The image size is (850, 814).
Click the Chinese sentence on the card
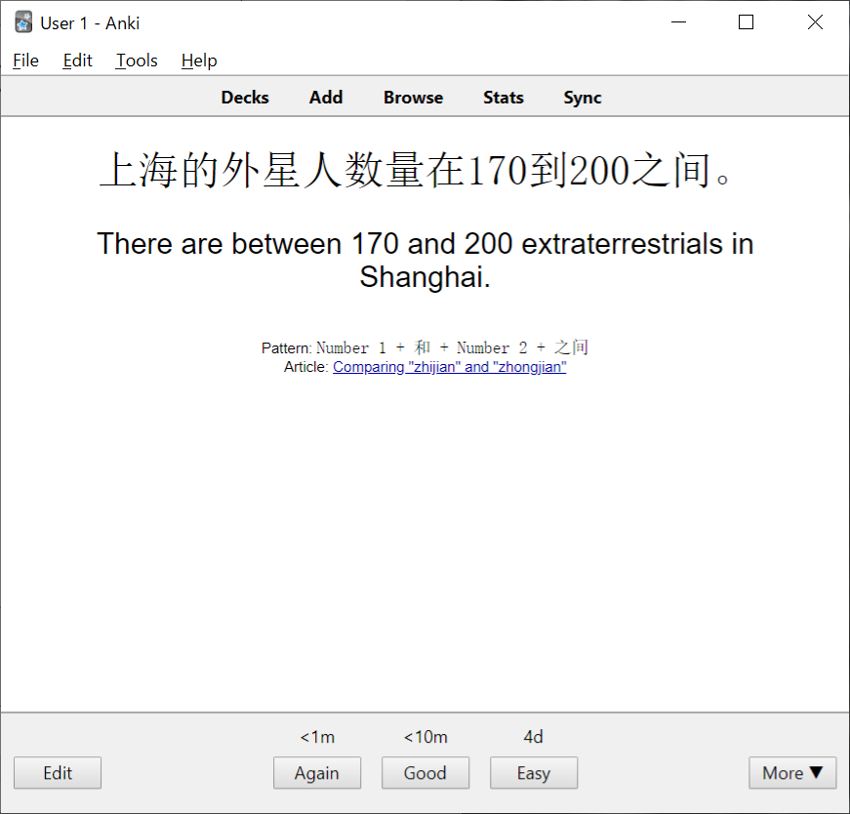click(x=416, y=170)
